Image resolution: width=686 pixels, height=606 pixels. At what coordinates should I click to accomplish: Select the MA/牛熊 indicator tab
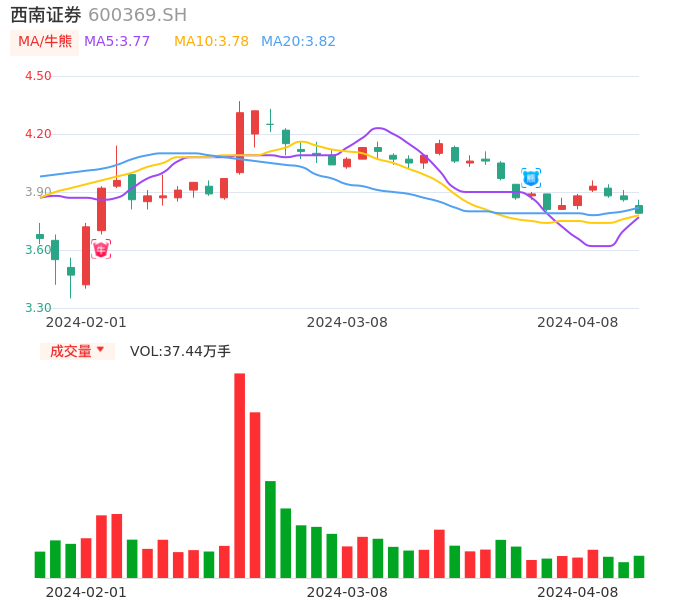click(45, 42)
